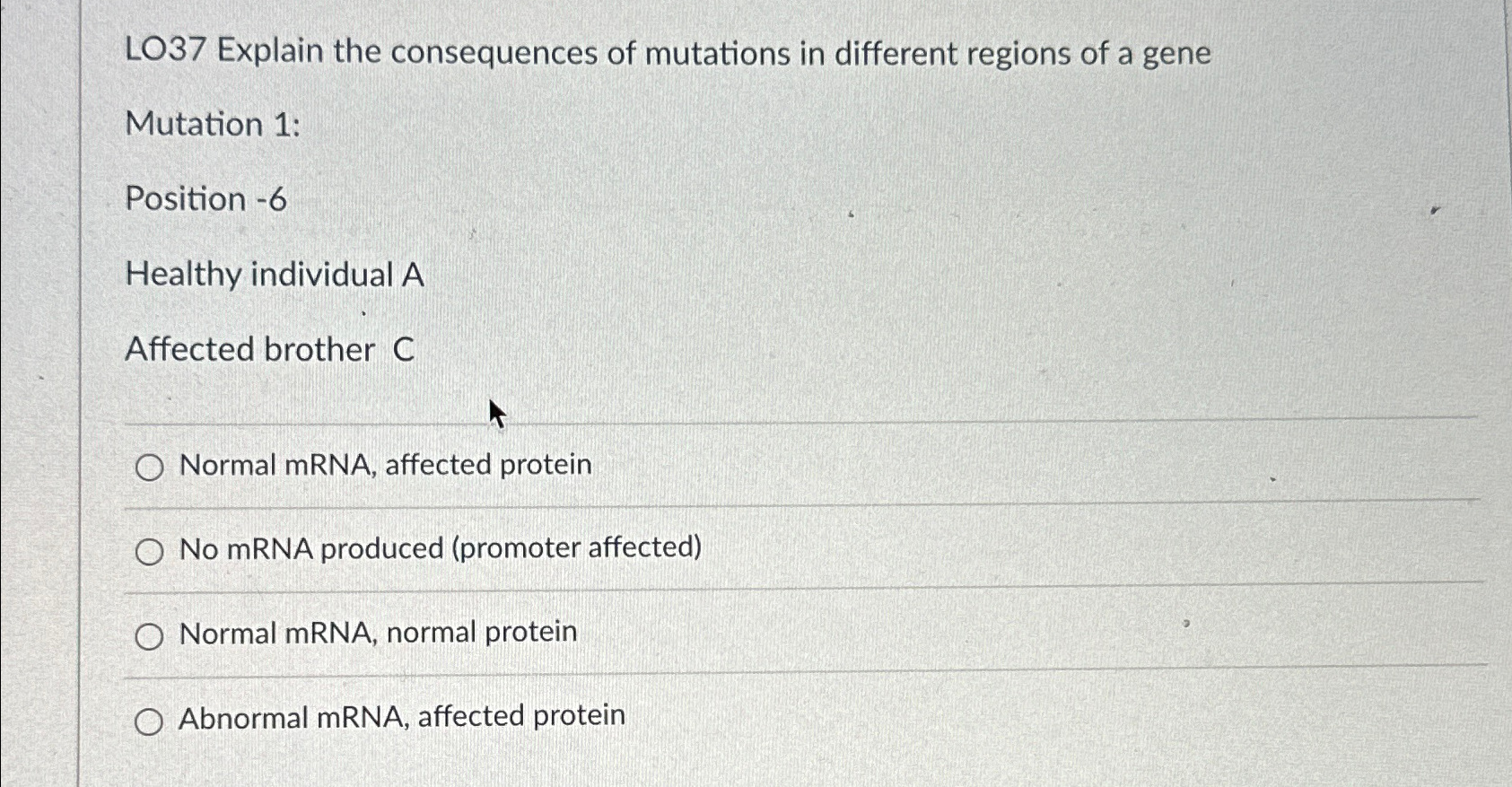Viewport: 1512px width, 787px height.
Task: Click the 'Abnormal mRNA, affected protein' label
Action: (x=402, y=715)
